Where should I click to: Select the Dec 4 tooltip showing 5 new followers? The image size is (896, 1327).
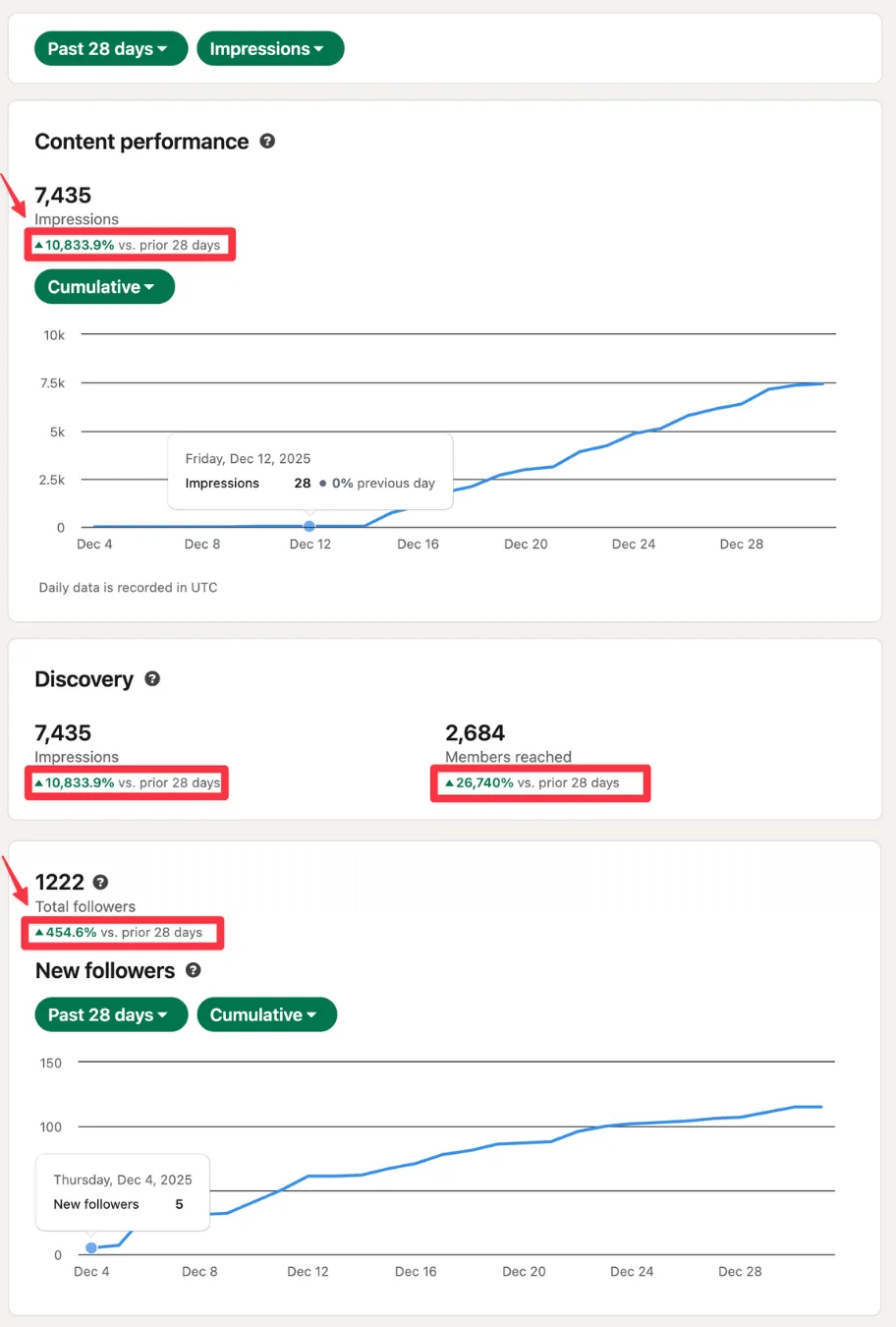tap(122, 1191)
